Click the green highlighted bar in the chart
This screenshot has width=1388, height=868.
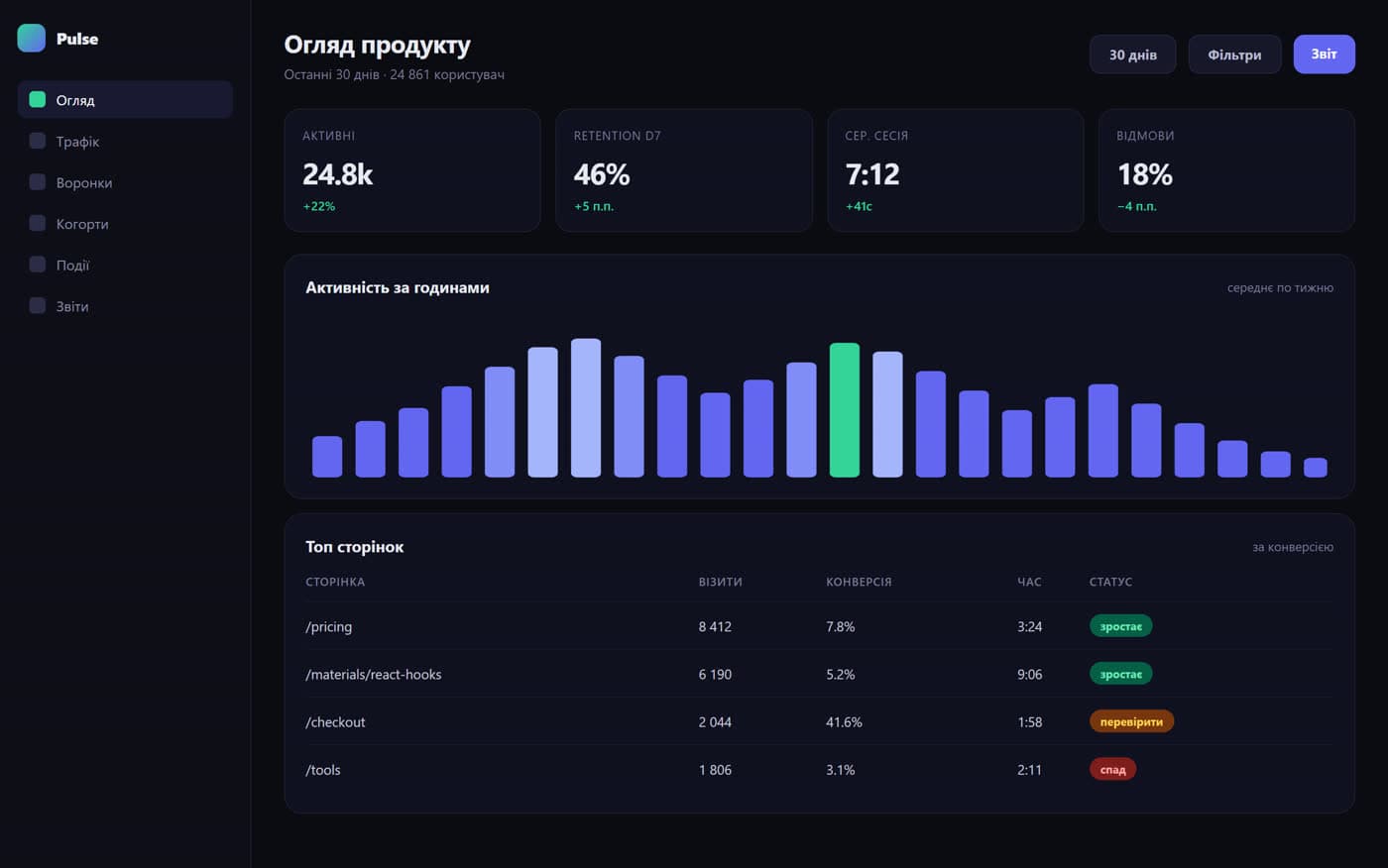click(845, 410)
